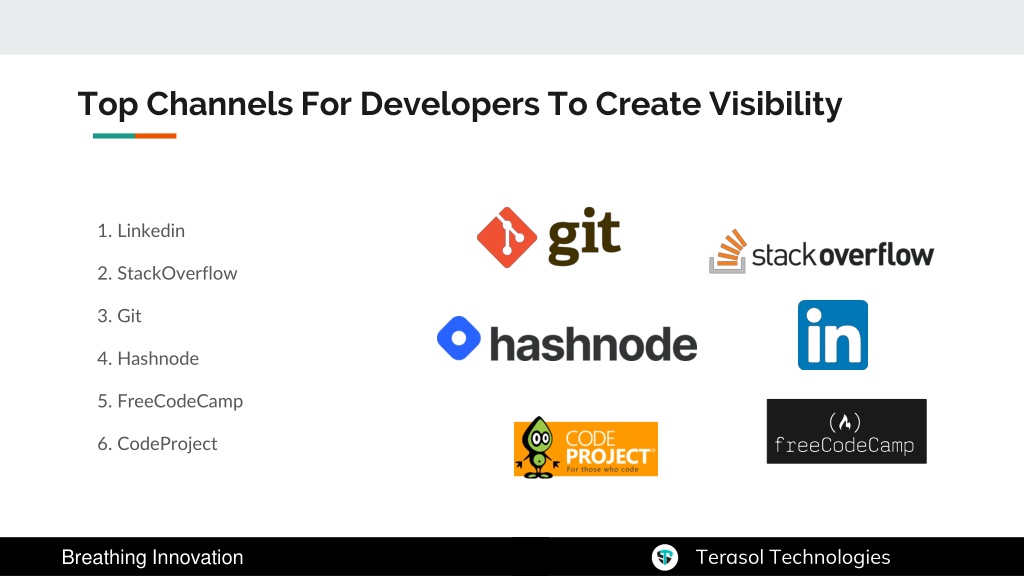The height and width of the screenshot is (576, 1024).
Task: Click the hashnode logo
Action: (567, 340)
